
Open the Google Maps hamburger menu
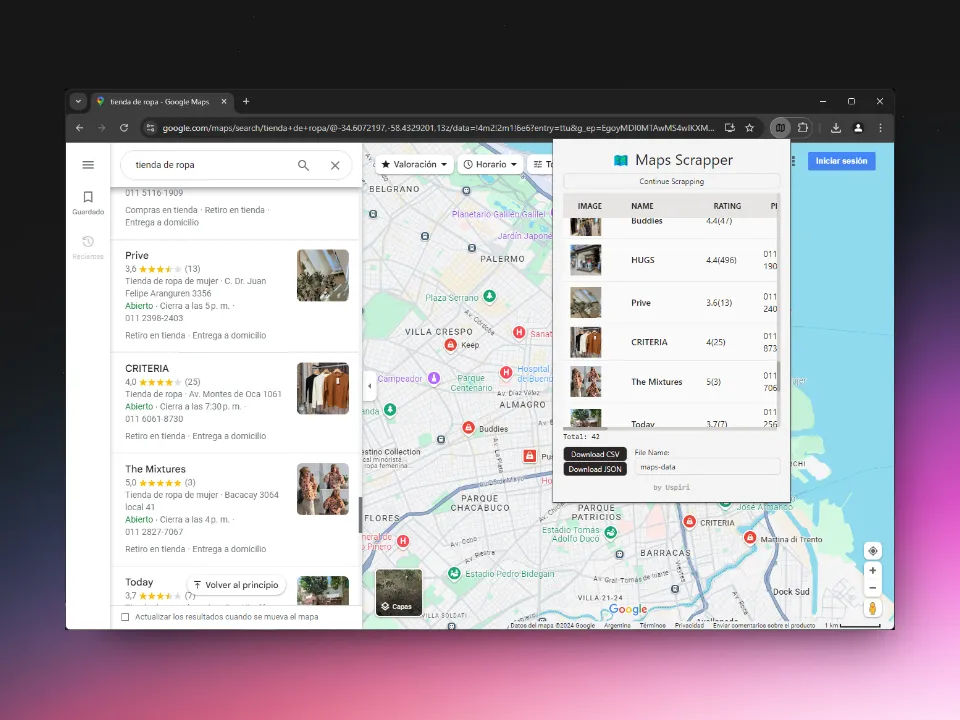[88, 165]
